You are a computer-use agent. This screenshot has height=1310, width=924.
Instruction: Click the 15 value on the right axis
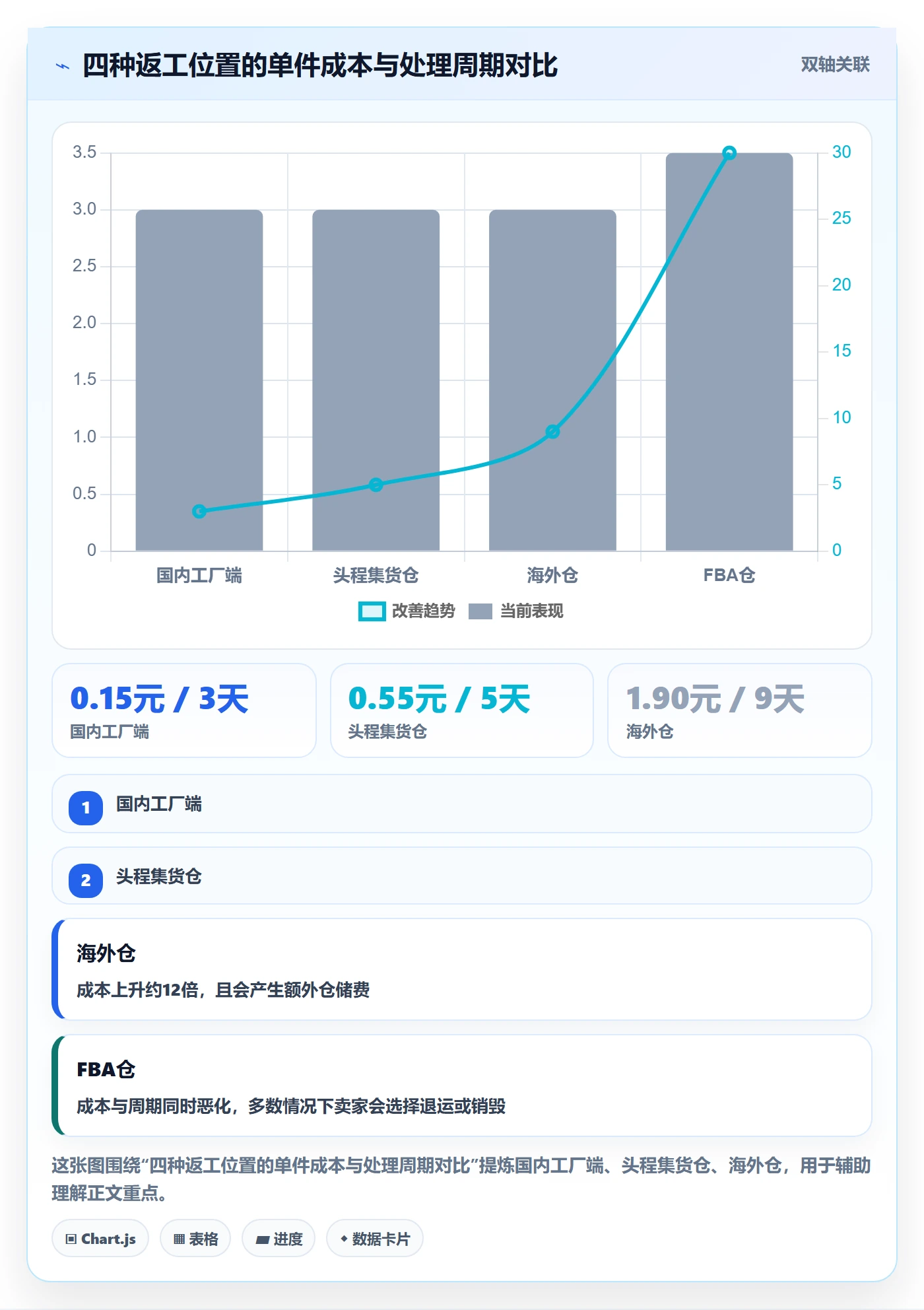(841, 351)
